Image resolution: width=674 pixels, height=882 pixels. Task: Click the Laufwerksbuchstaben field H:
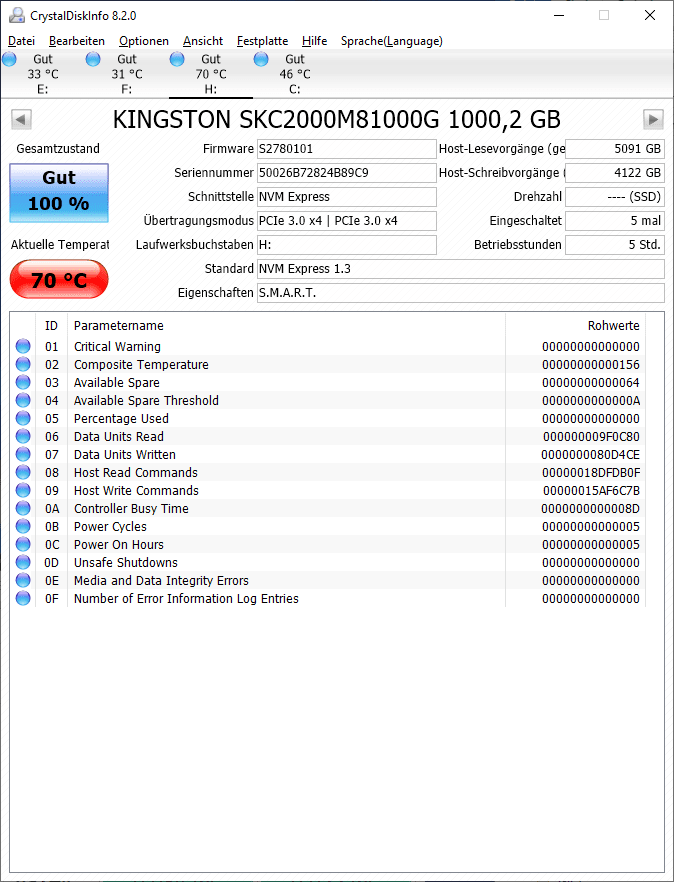click(347, 245)
